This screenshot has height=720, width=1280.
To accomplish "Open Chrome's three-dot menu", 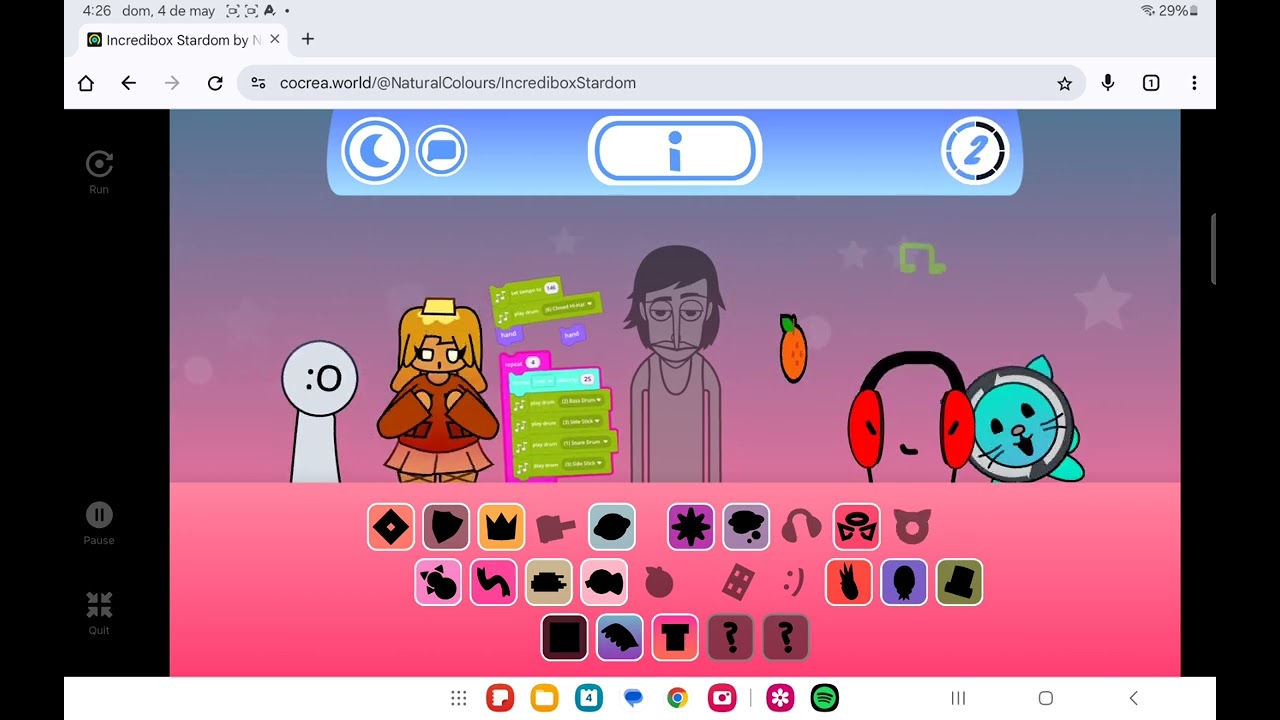I will [1194, 83].
